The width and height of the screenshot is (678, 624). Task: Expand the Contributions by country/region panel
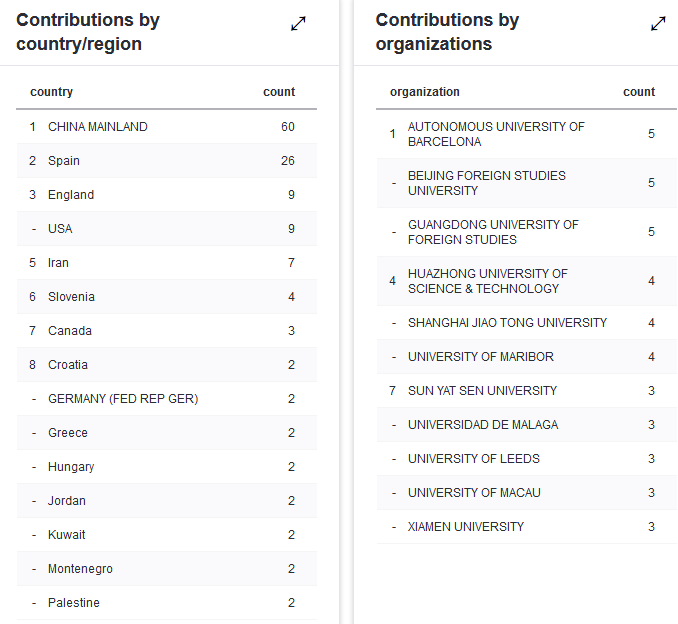[298, 24]
